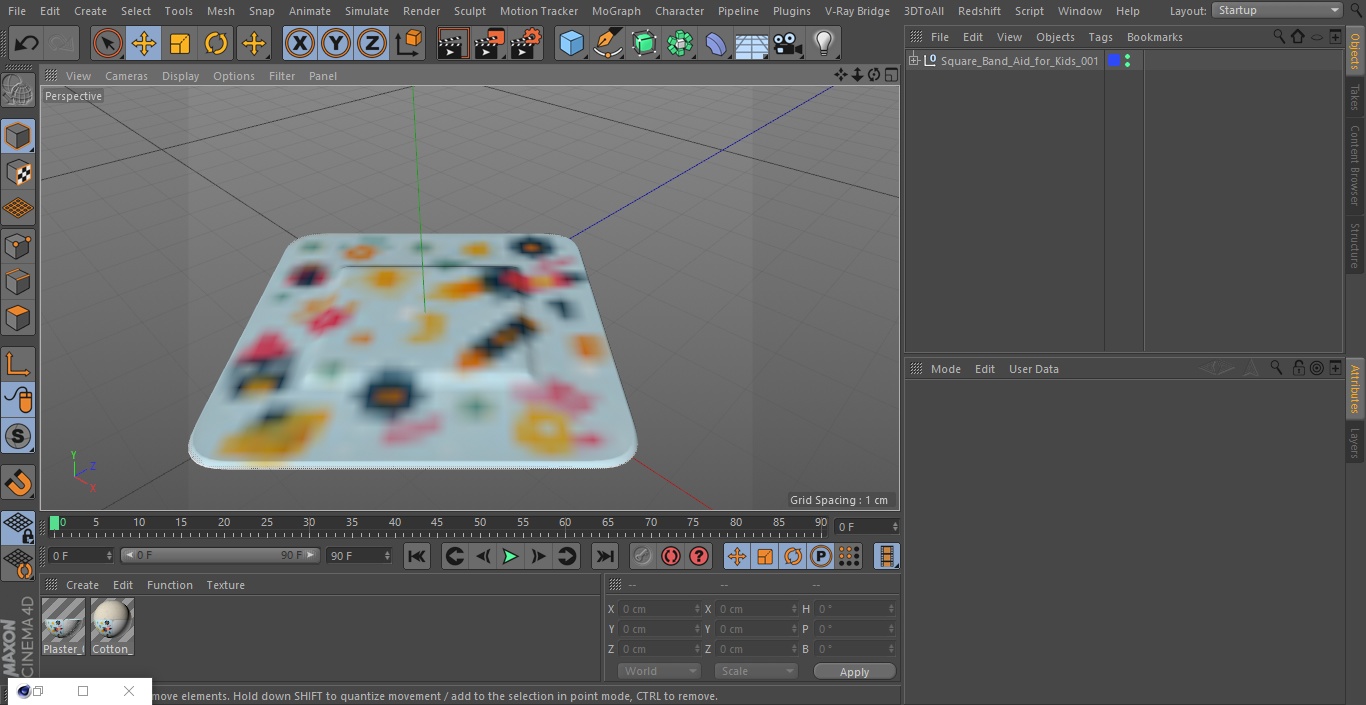
Task: Render the current view
Action: click(x=453, y=44)
